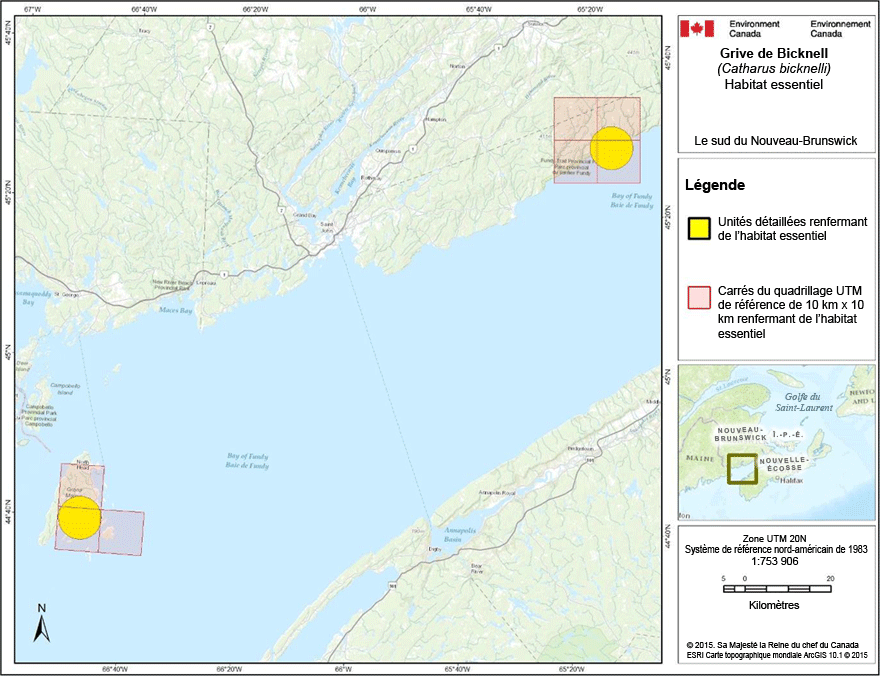Click the Maces Bay label

pos(174,310)
